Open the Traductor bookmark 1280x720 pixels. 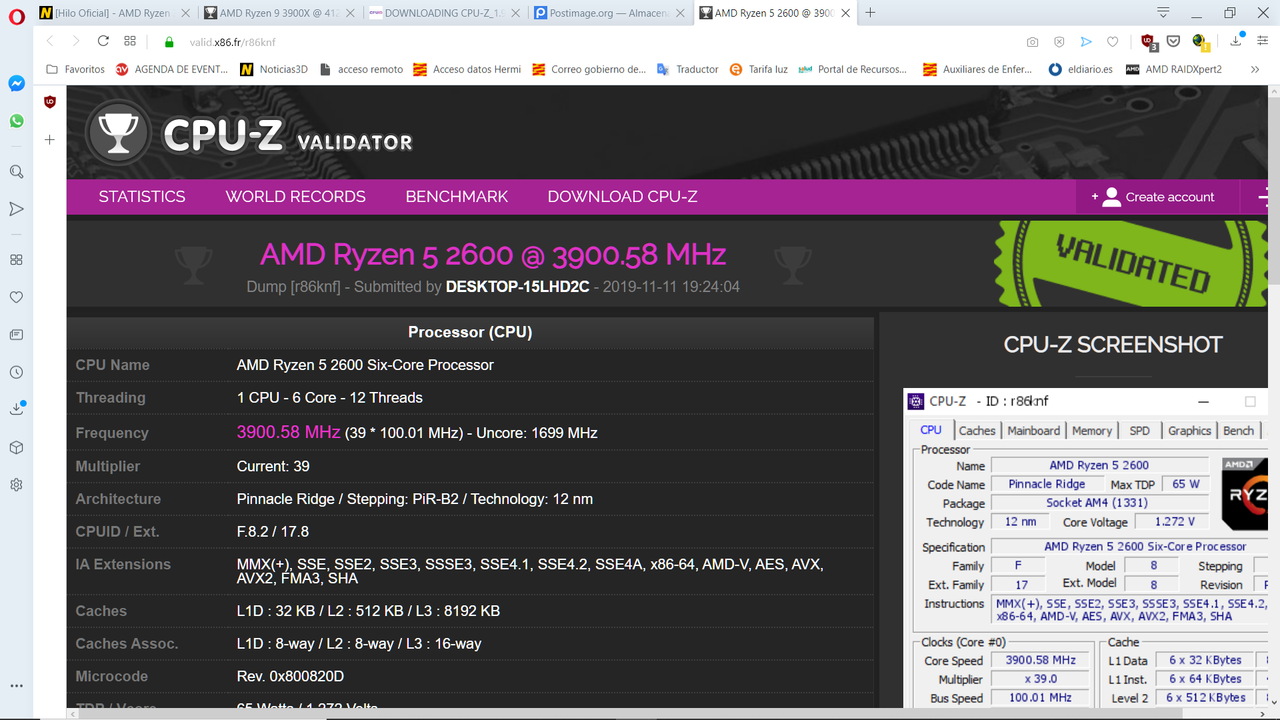(x=688, y=69)
